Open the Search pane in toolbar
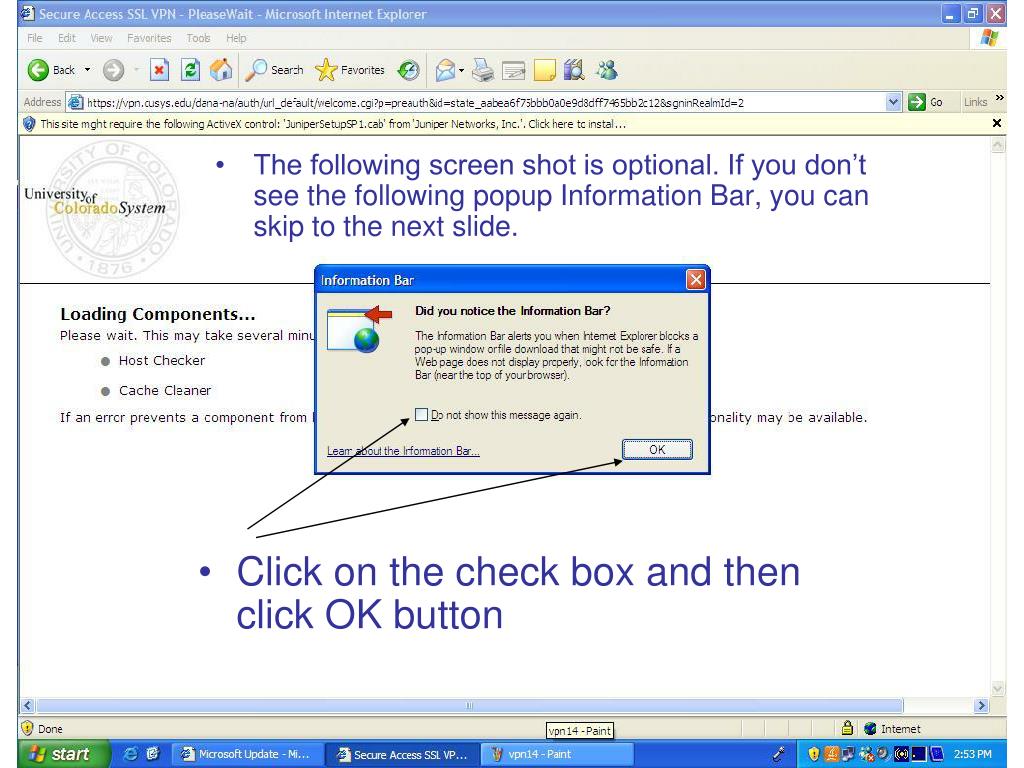Viewport: 1024px width, 768px height. coord(274,70)
